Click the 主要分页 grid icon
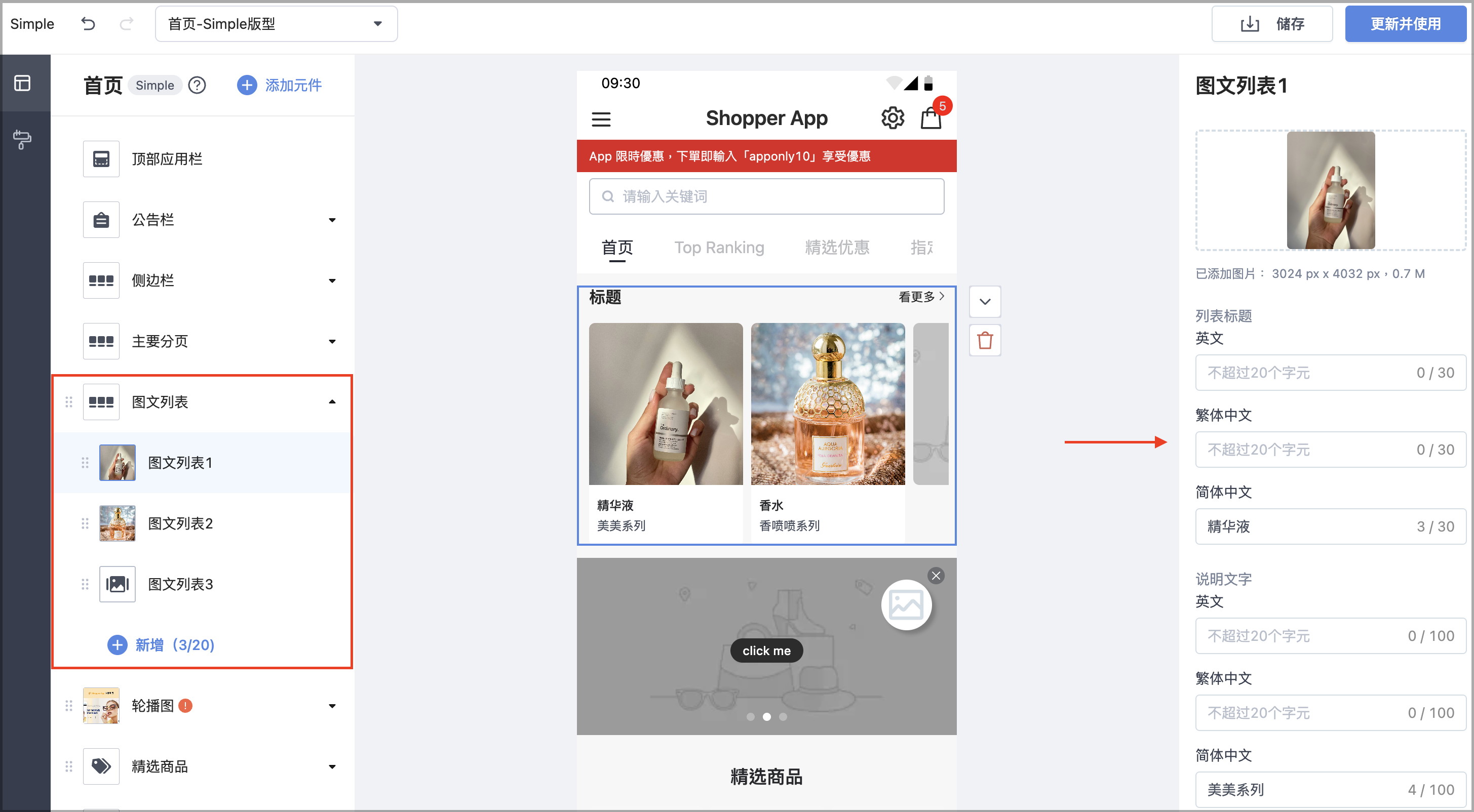The width and height of the screenshot is (1474, 812). (101, 341)
